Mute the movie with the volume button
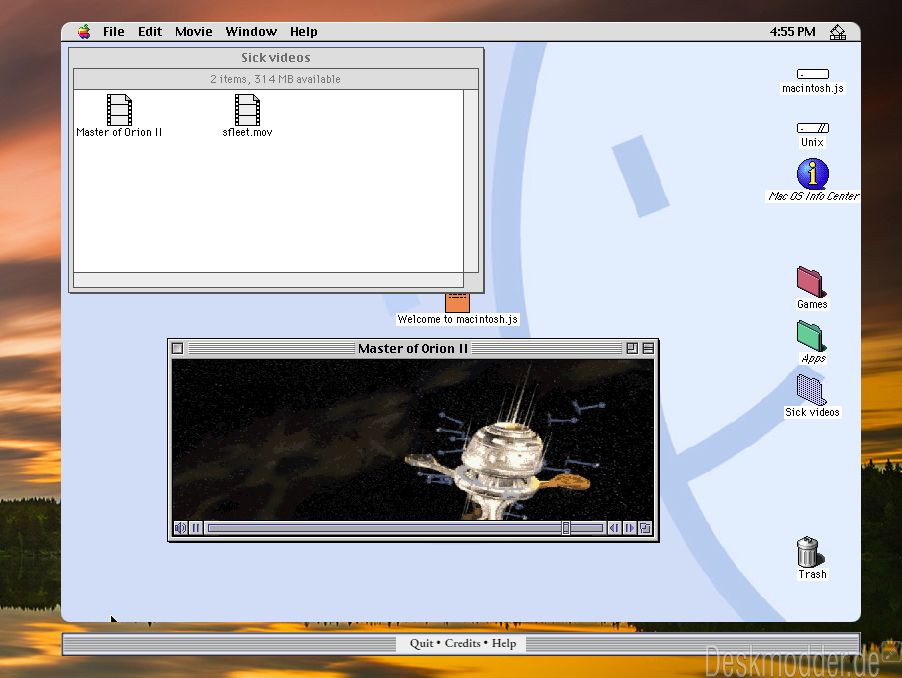The image size is (902, 678). tap(180, 528)
